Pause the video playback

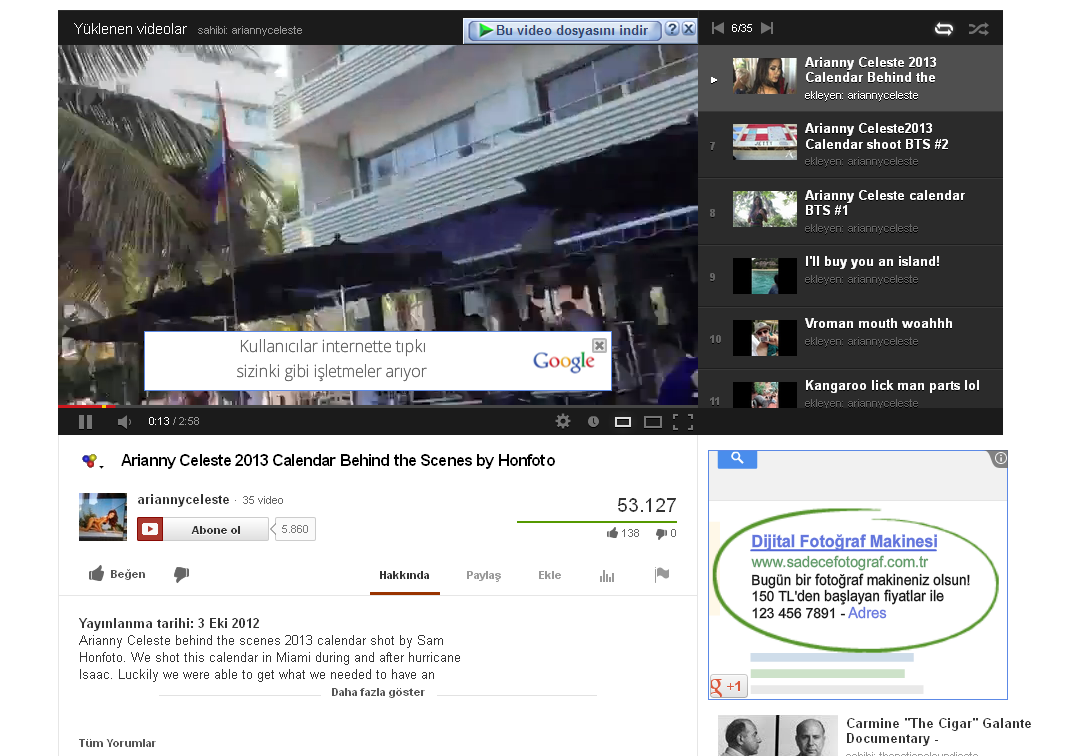pos(85,421)
